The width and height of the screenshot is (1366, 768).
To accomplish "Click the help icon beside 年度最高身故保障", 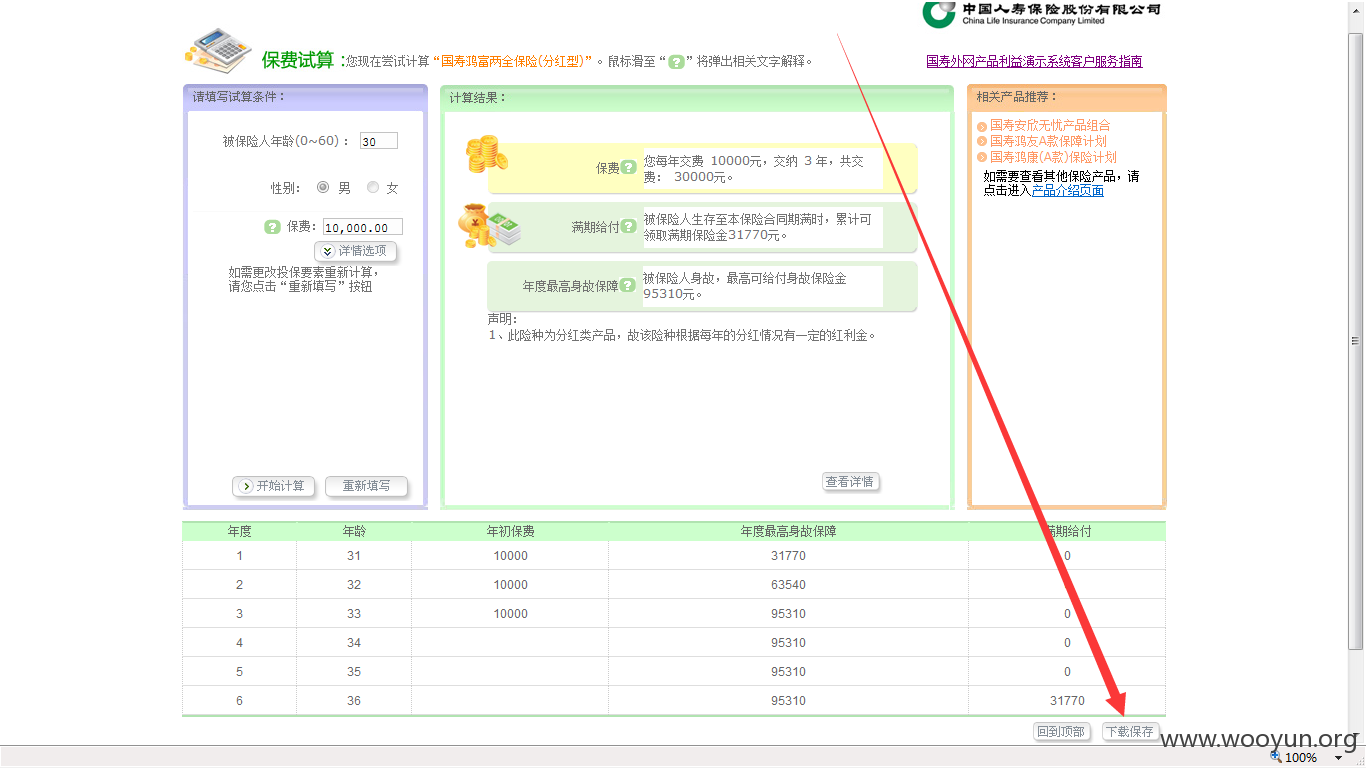I will 627,285.
